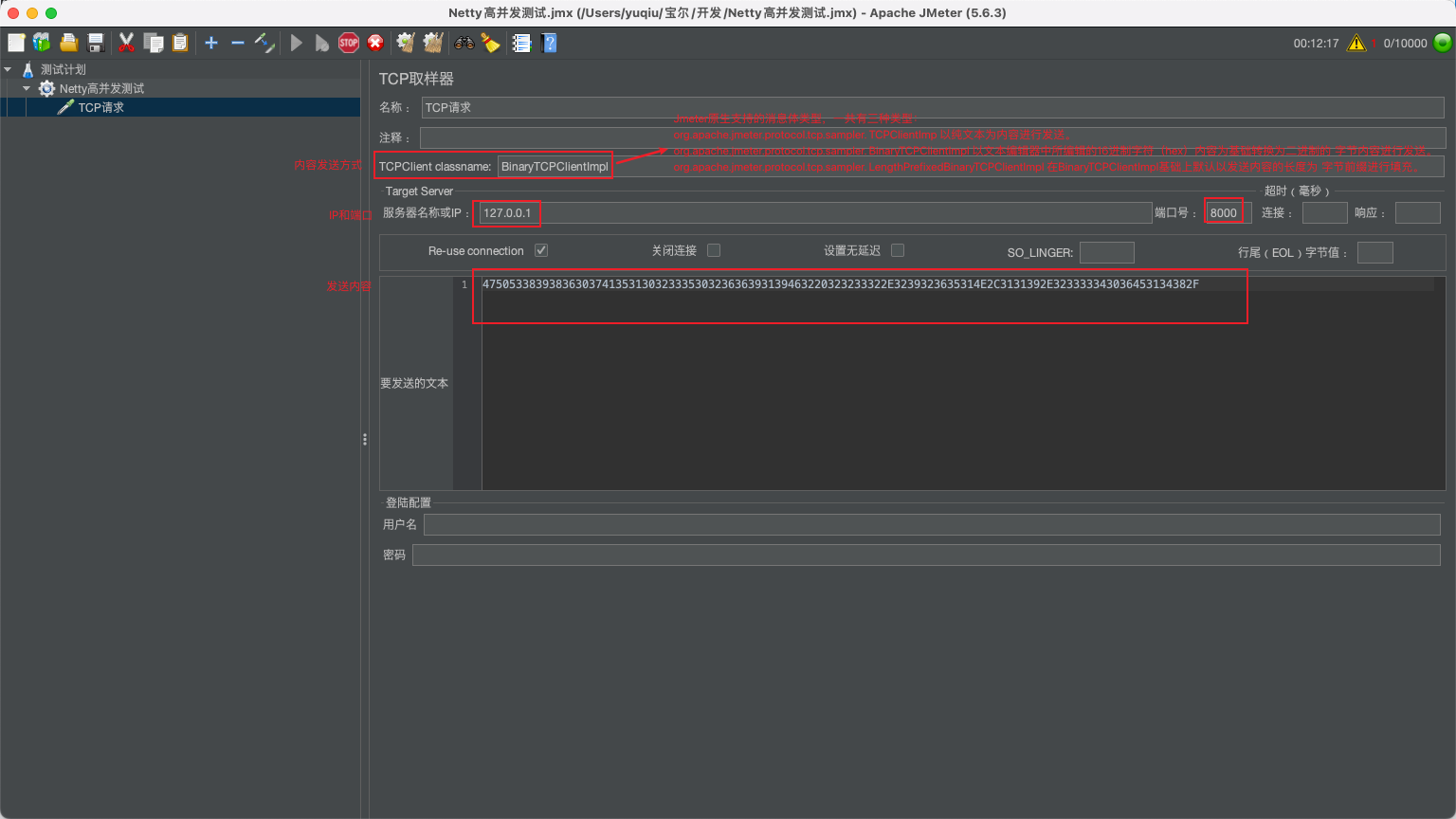Enable 关闭连接 checkbox
The image size is (1456, 819).
tap(714, 250)
